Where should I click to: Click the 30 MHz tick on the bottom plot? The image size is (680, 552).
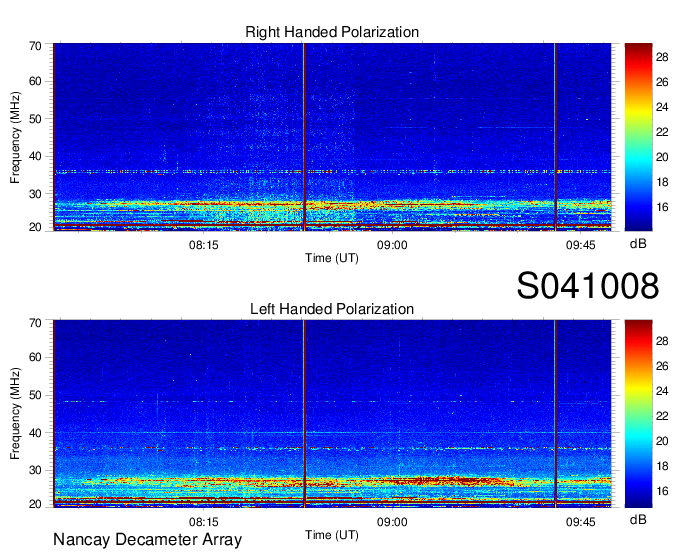tap(35, 470)
